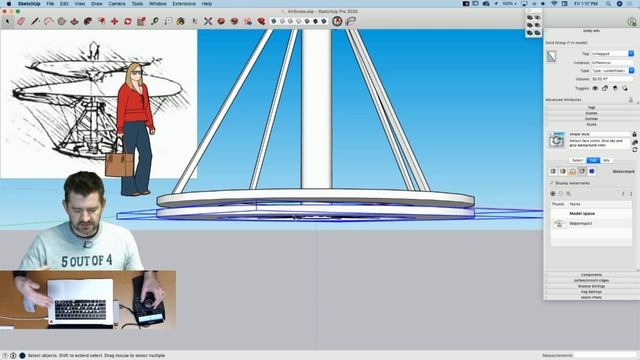Toggle the entity visibility eye icon
The width and height of the screenshot is (640, 360).
click(595, 88)
